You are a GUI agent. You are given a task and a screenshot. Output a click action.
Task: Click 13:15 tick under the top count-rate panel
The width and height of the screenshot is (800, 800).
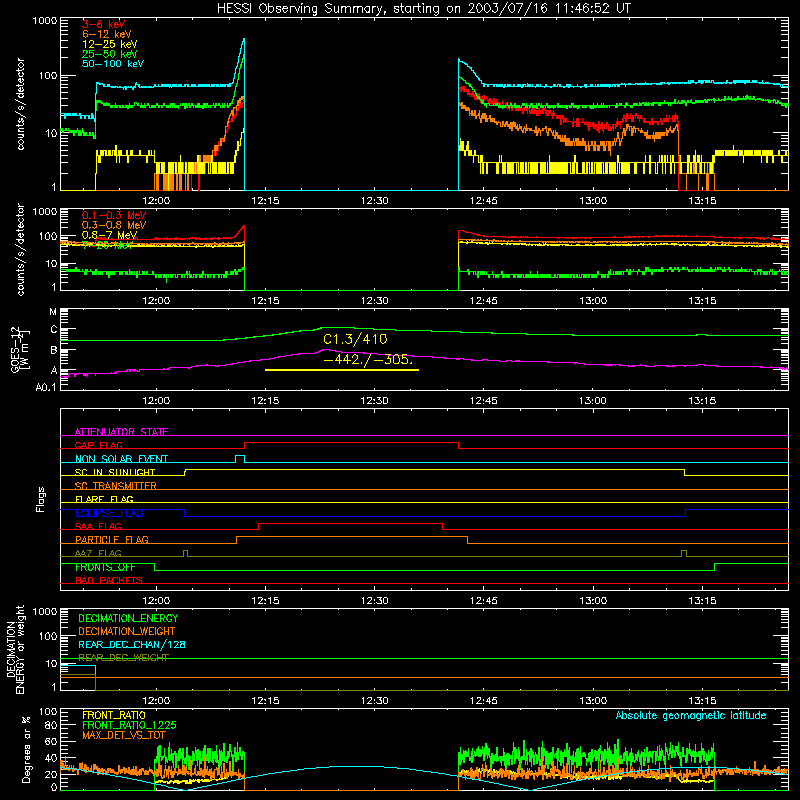[x=702, y=201]
